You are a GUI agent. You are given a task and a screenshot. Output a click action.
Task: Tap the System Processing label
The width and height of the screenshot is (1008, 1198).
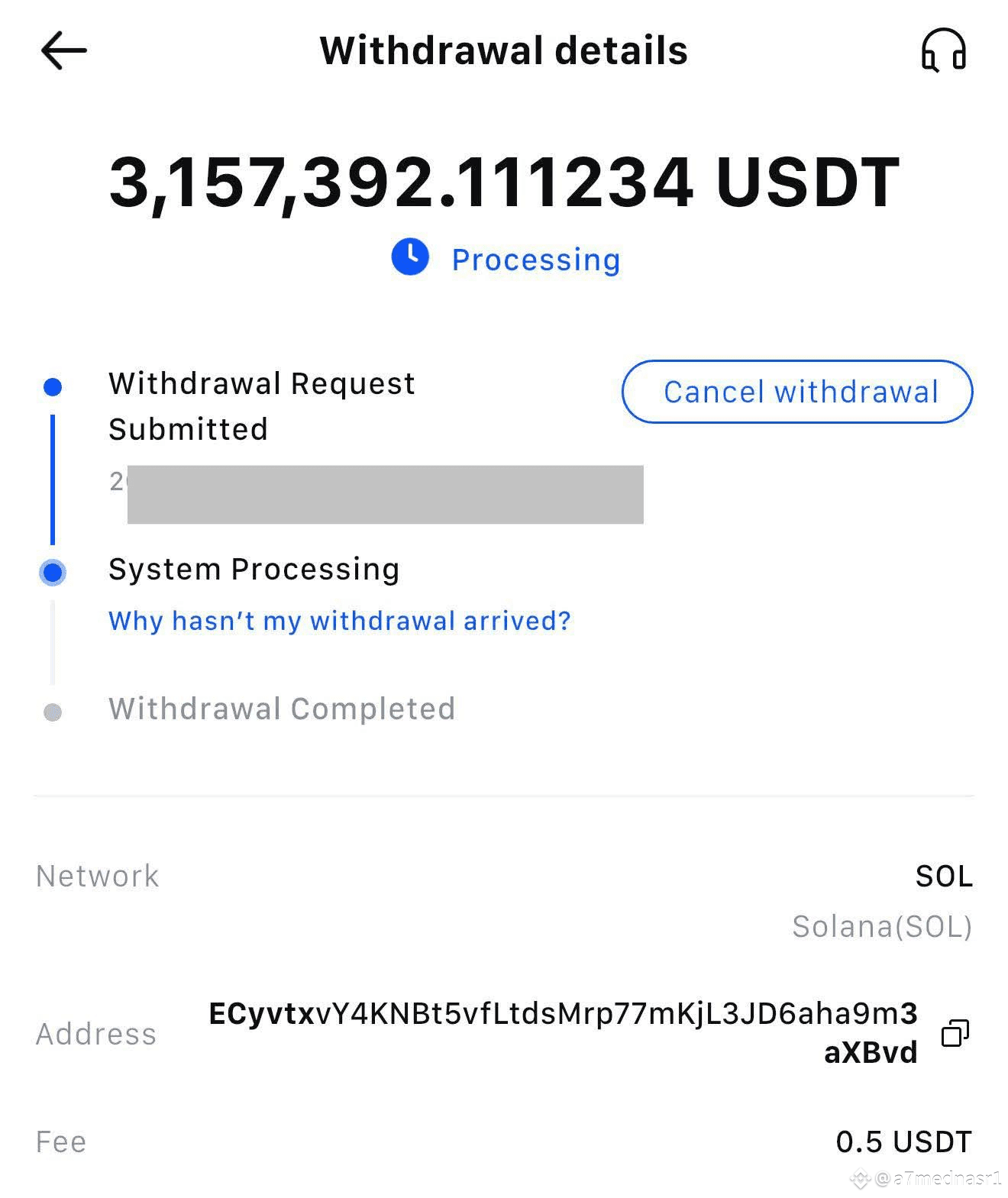[x=254, y=570]
